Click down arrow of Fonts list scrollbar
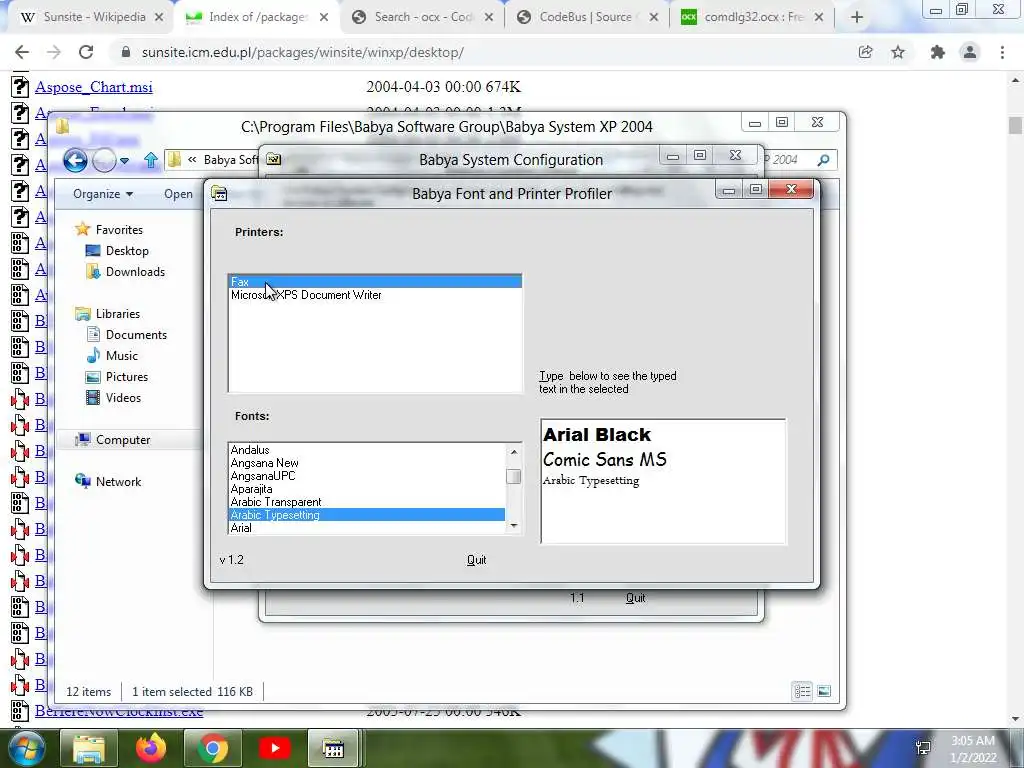 tap(514, 526)
